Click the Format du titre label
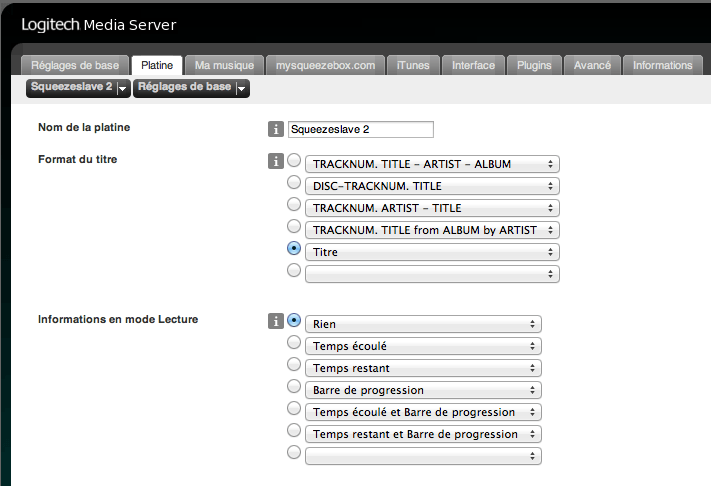Image resolution: width=711 pixels, height=486 pixels. [x=78, y=159]
